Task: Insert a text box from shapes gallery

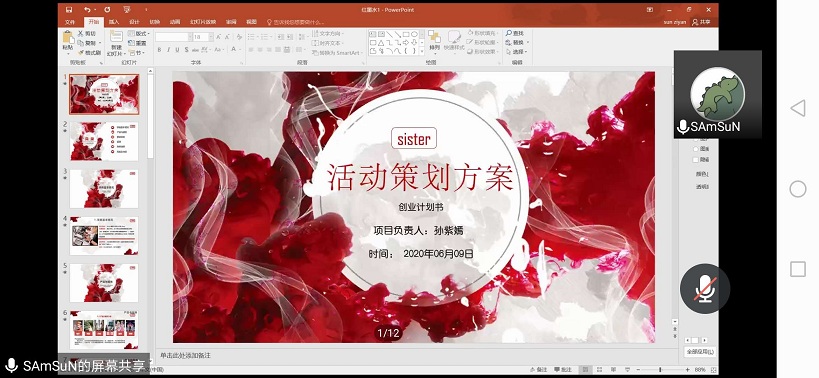Action: click(372, 34)
